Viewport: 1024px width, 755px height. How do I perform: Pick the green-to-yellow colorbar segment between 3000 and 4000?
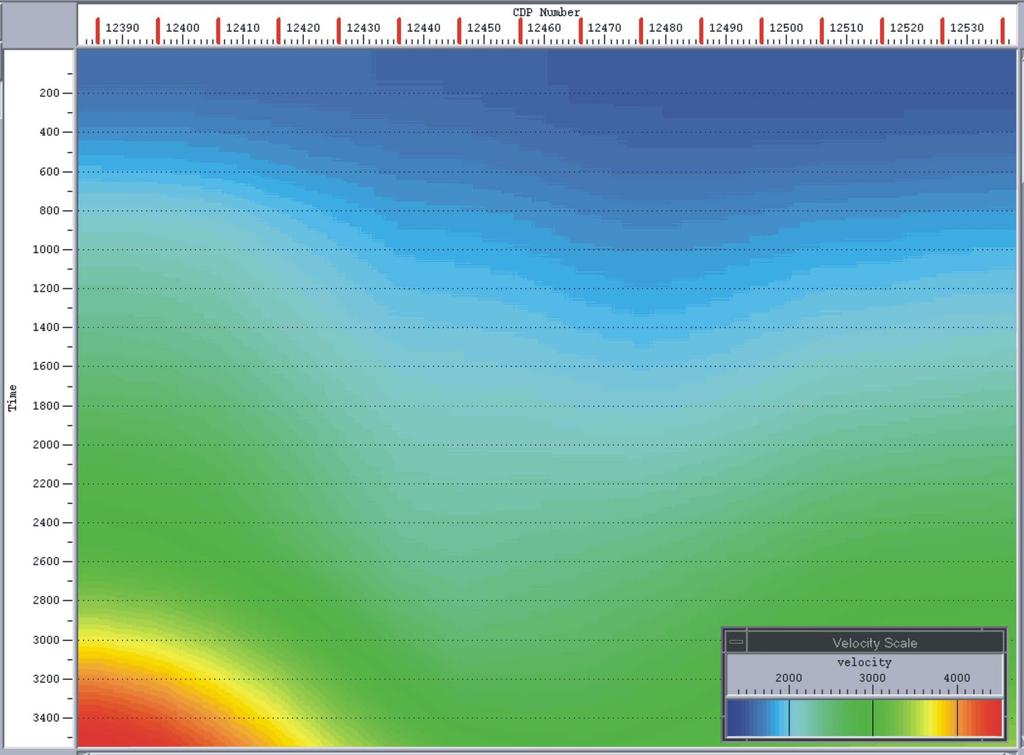(x=915, y=717)
